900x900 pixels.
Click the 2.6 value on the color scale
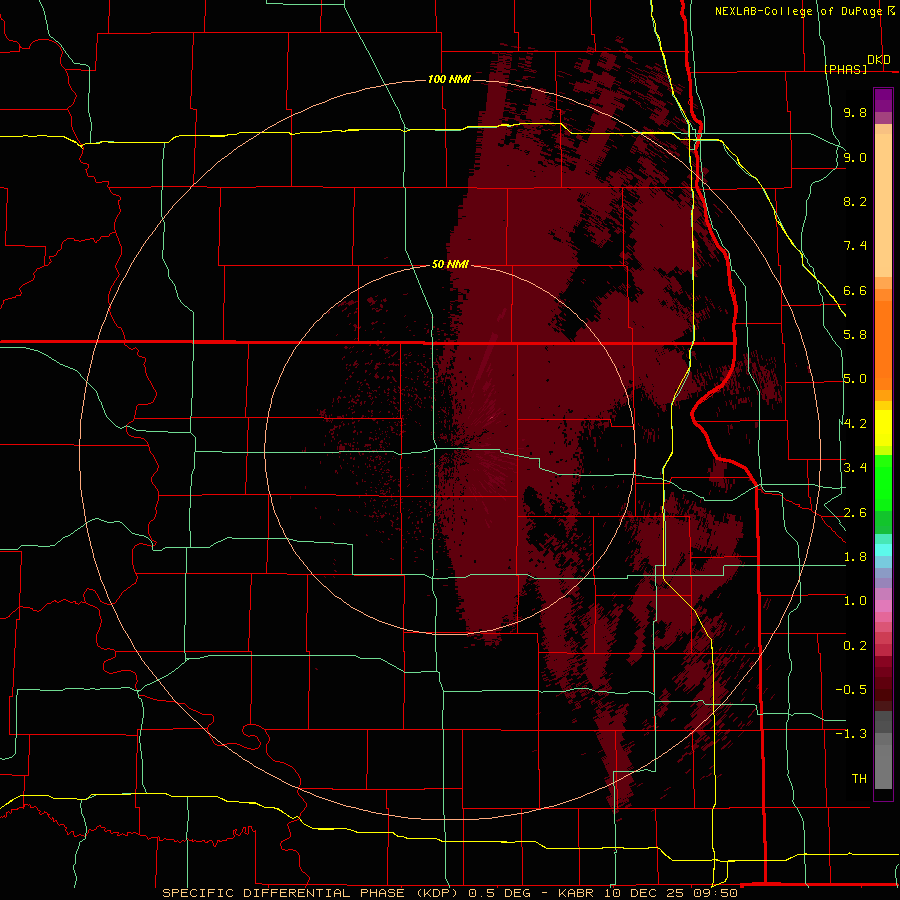855,513
